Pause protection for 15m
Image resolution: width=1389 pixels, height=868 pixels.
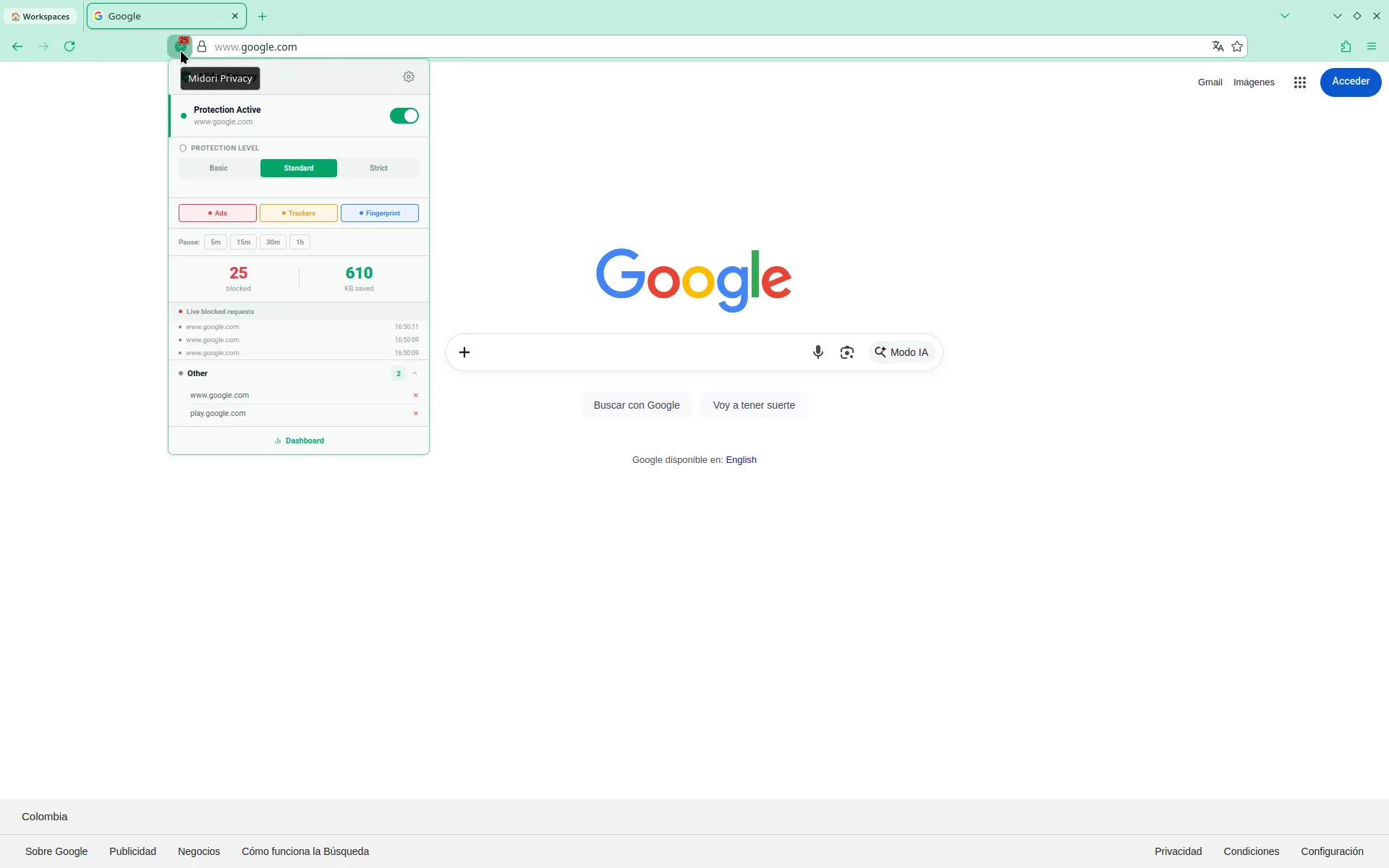(x=244, y=242)
